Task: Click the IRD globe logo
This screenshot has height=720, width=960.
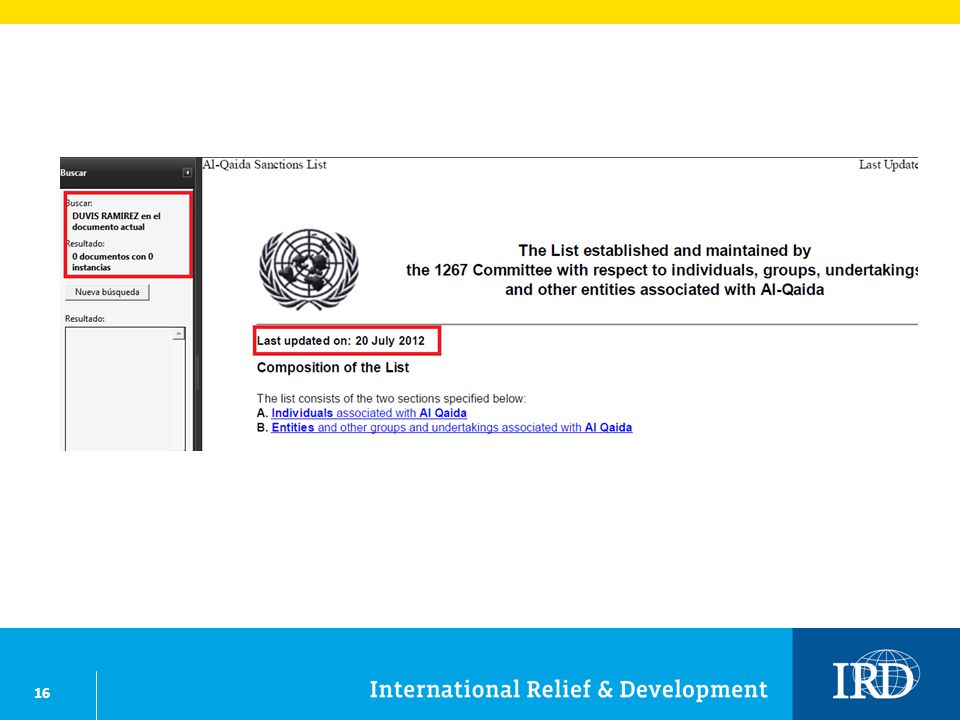Action: [876, 675]
